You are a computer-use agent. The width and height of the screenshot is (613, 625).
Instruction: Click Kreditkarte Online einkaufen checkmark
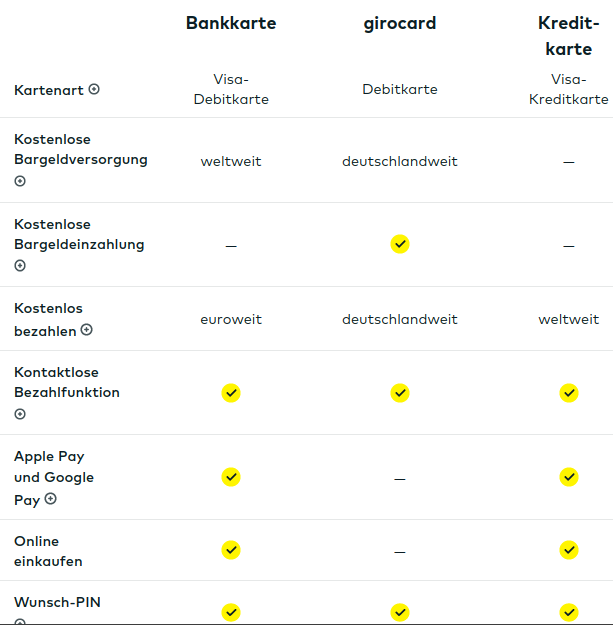[x=569, y=550]
